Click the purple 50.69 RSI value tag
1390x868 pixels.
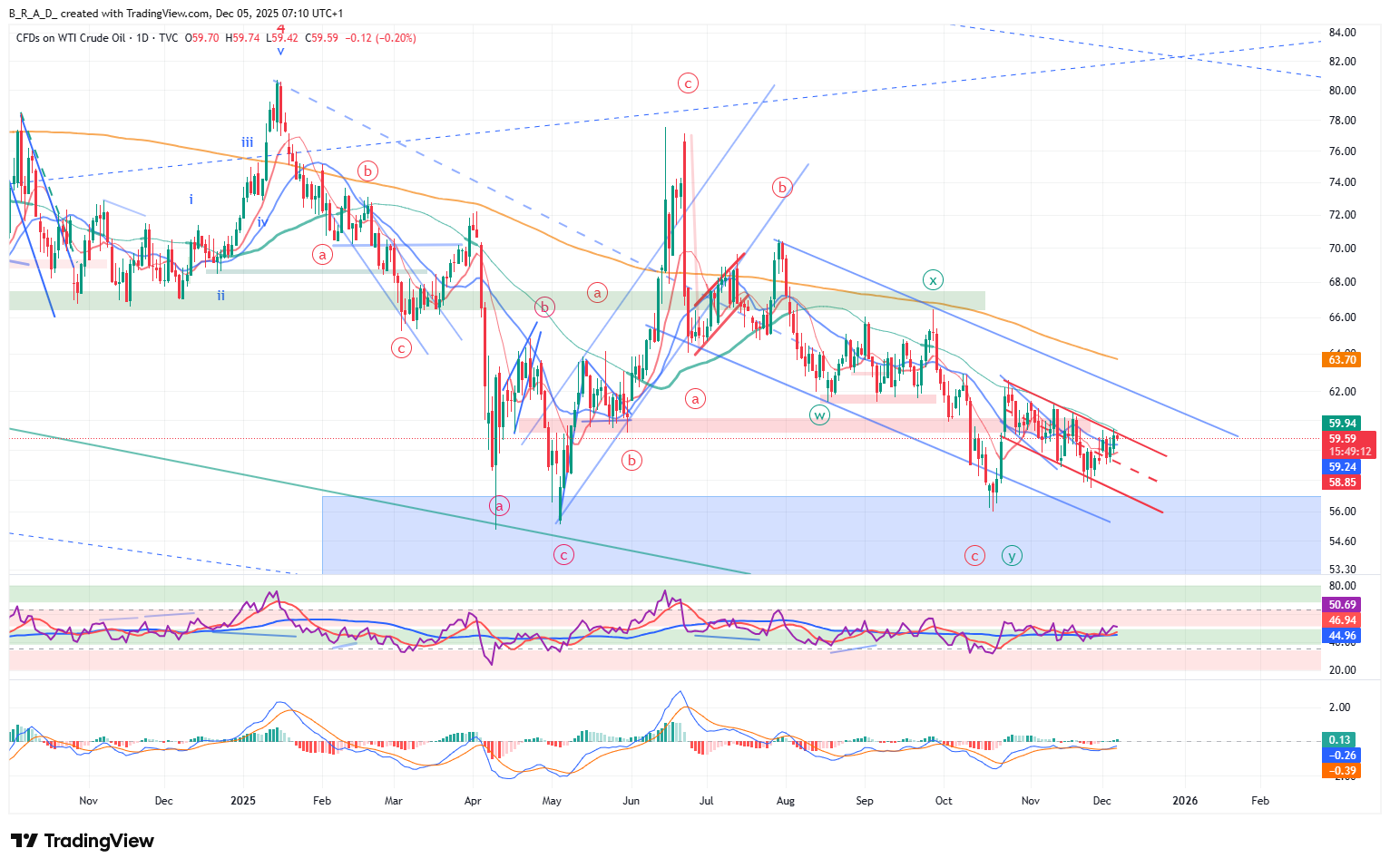pos(1342,605)
